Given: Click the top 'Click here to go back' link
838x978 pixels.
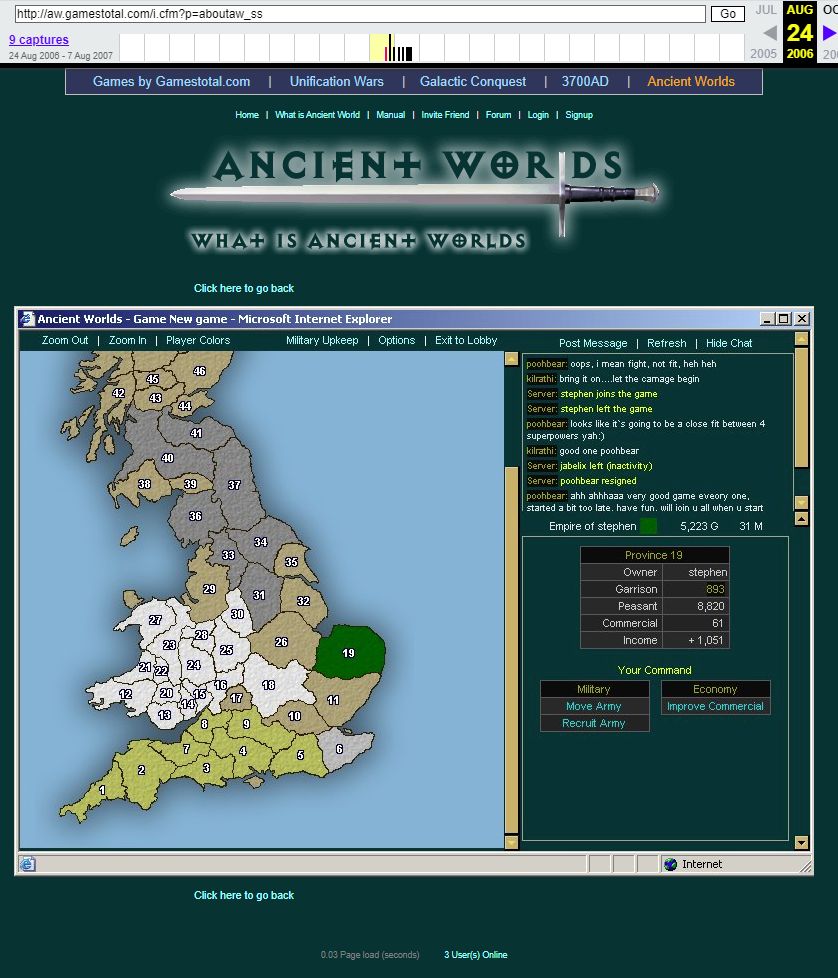Looking at the screenshot, I should (x=244, y=288).
